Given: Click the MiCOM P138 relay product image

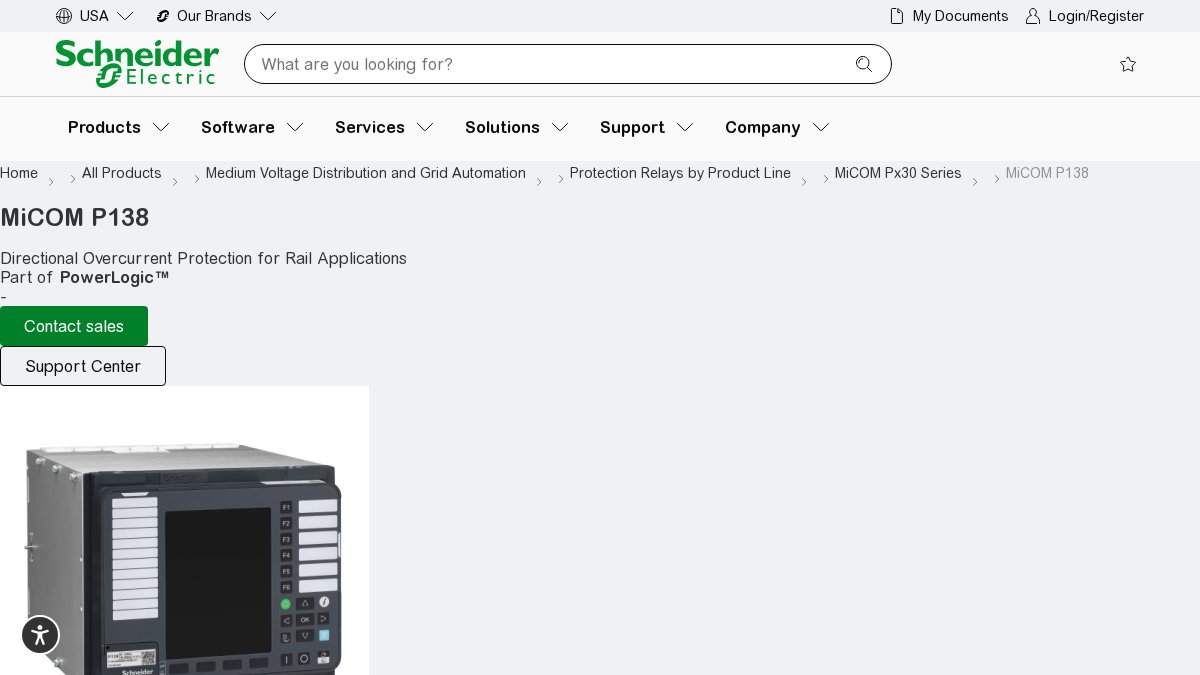Looking at the screenshot, I should [184, 530].
